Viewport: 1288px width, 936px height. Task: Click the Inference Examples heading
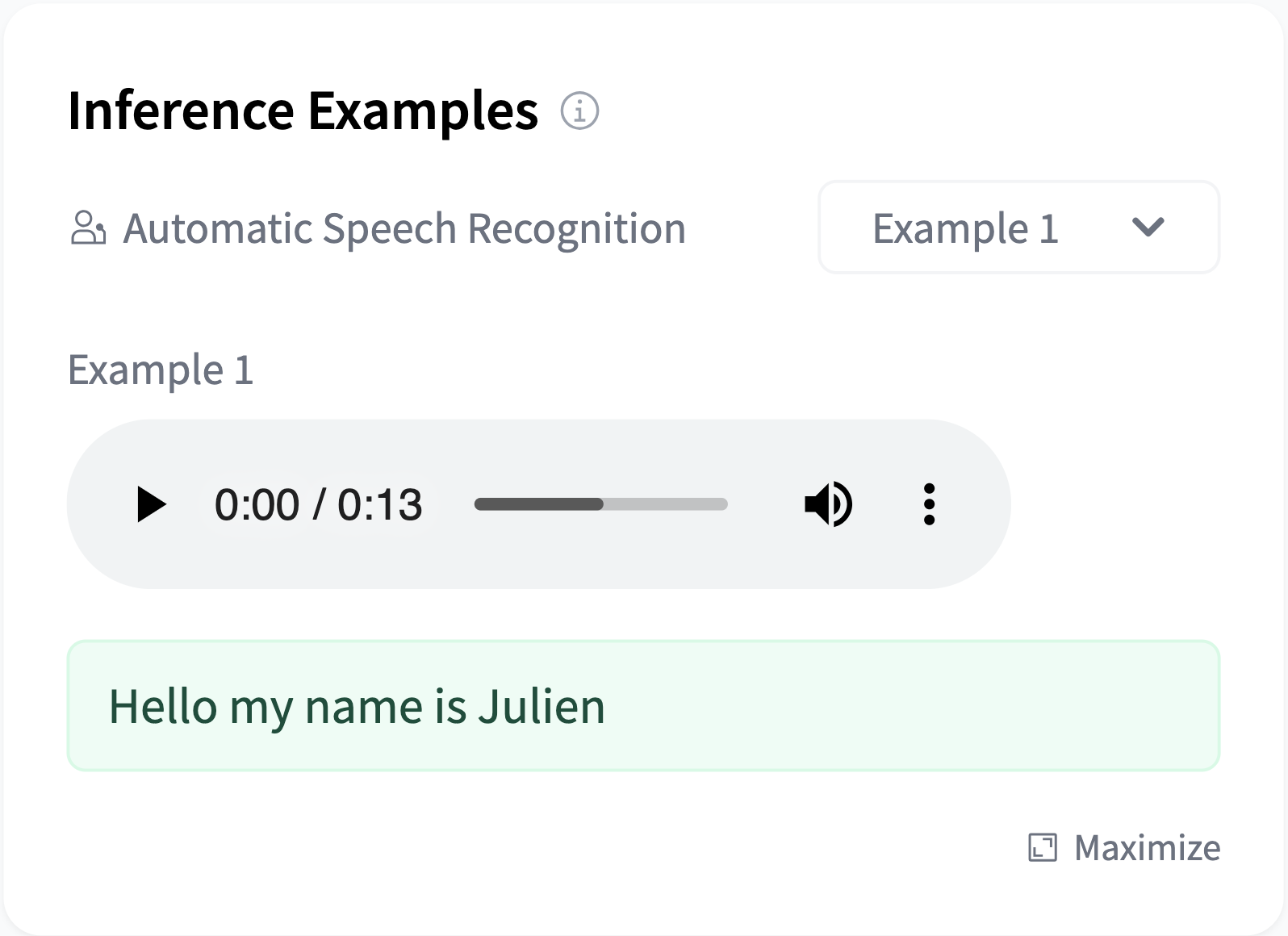click(x=303, y=111)
